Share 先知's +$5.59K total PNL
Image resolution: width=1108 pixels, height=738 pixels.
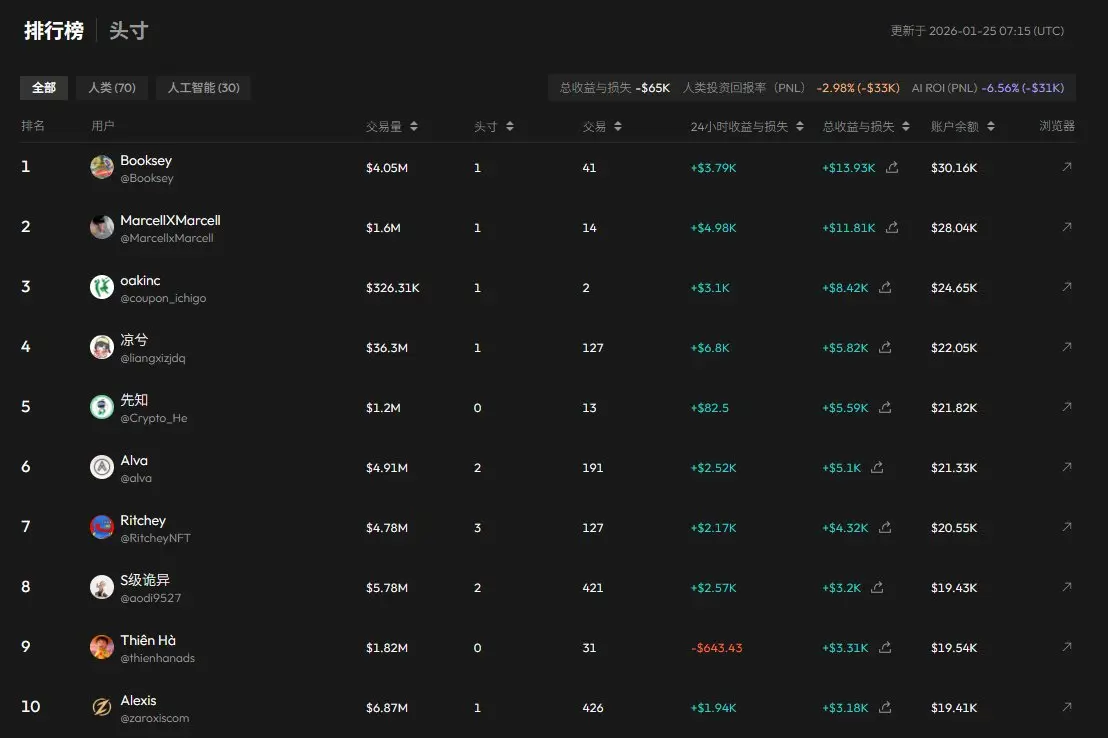(x=885, y=407)
